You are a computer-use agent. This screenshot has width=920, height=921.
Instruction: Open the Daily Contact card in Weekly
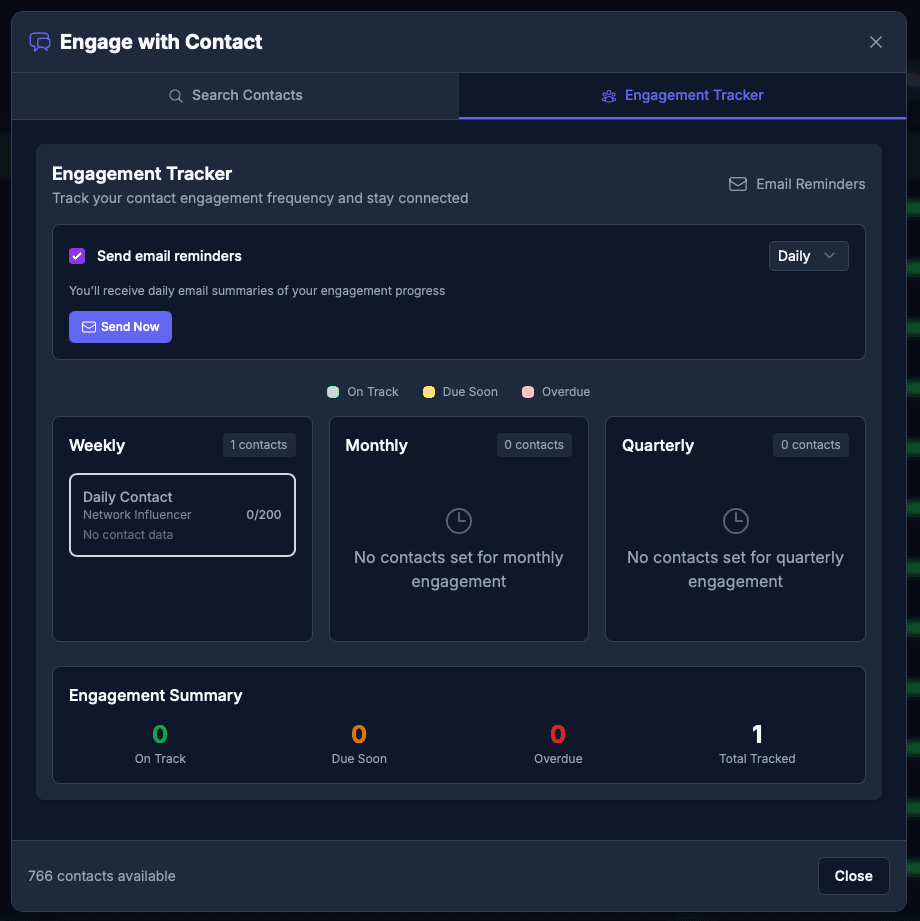coord(182,515)
